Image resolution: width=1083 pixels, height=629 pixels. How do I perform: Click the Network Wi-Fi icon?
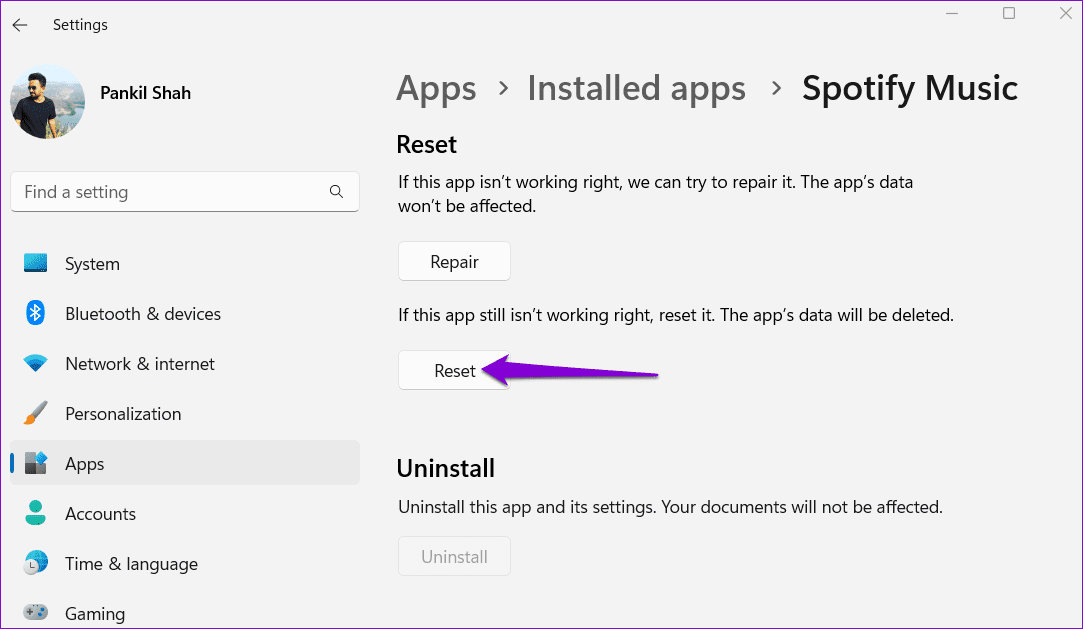[35, 363]
